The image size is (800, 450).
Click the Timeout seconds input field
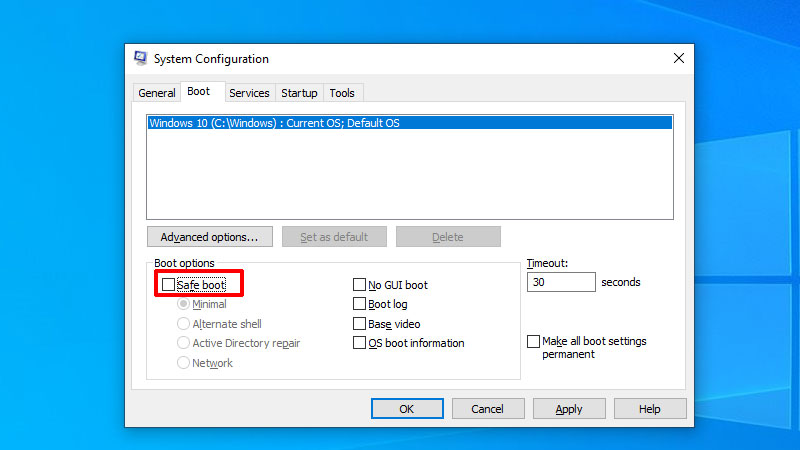[x=561, y=282]
